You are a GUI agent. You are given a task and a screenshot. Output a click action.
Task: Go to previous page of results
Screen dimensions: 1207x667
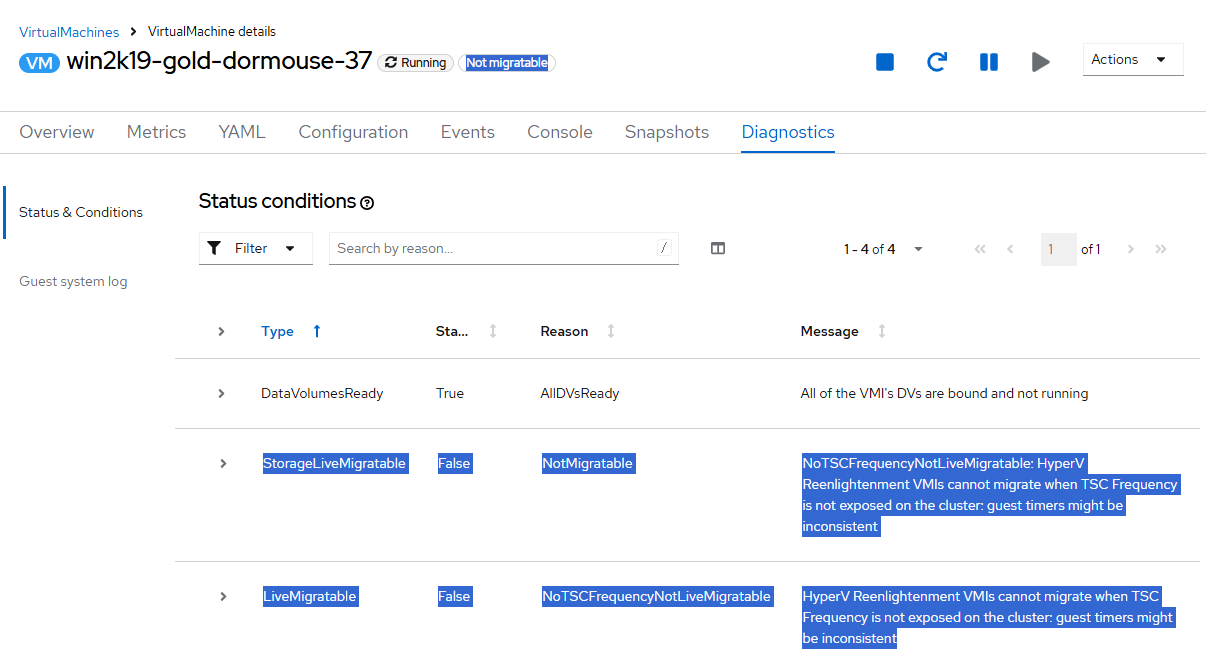point(1010,249)
